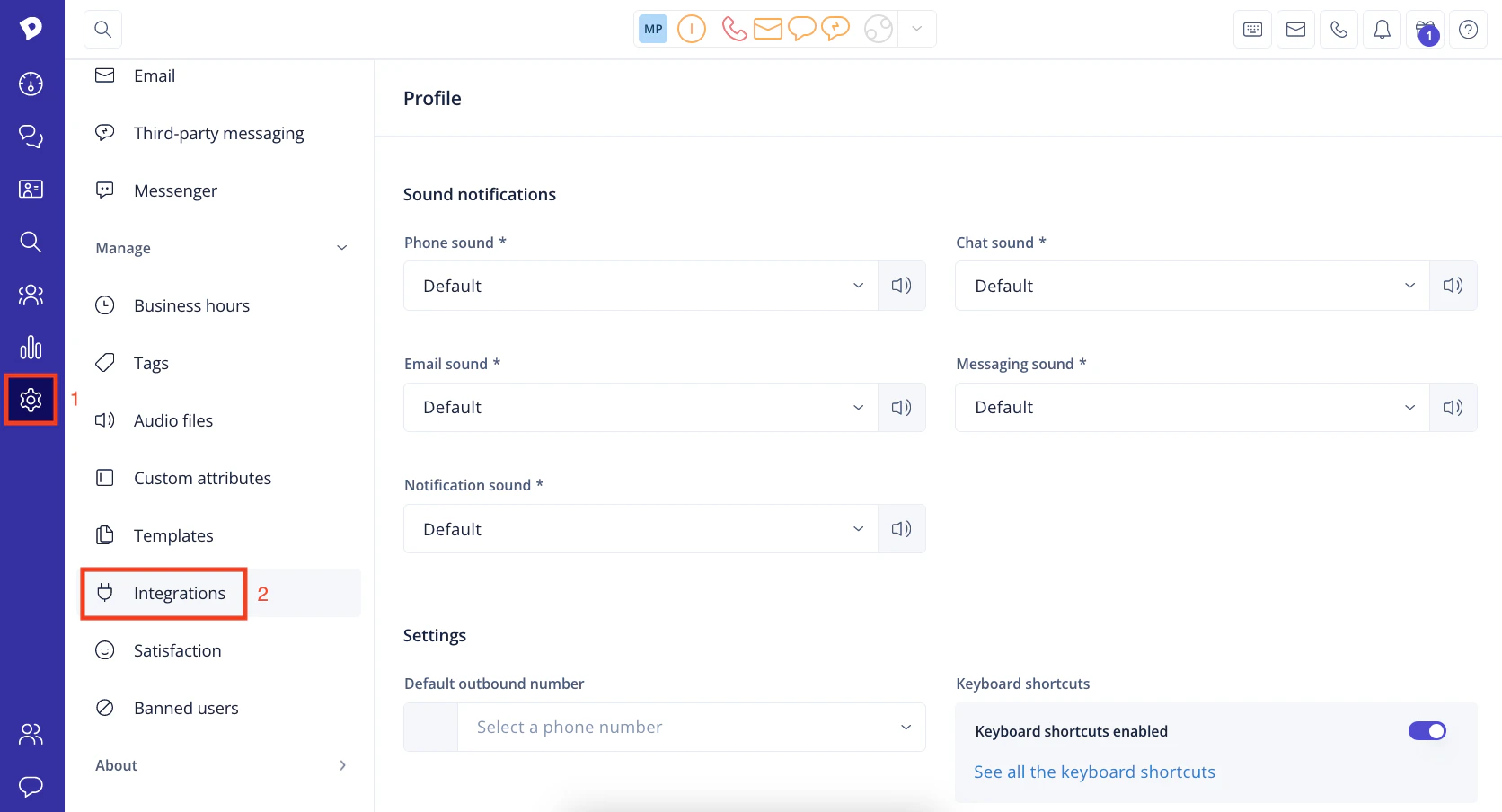Open the users icon near sidebar bottom
The image size is (1502, 812).
[x=31, y=734]
